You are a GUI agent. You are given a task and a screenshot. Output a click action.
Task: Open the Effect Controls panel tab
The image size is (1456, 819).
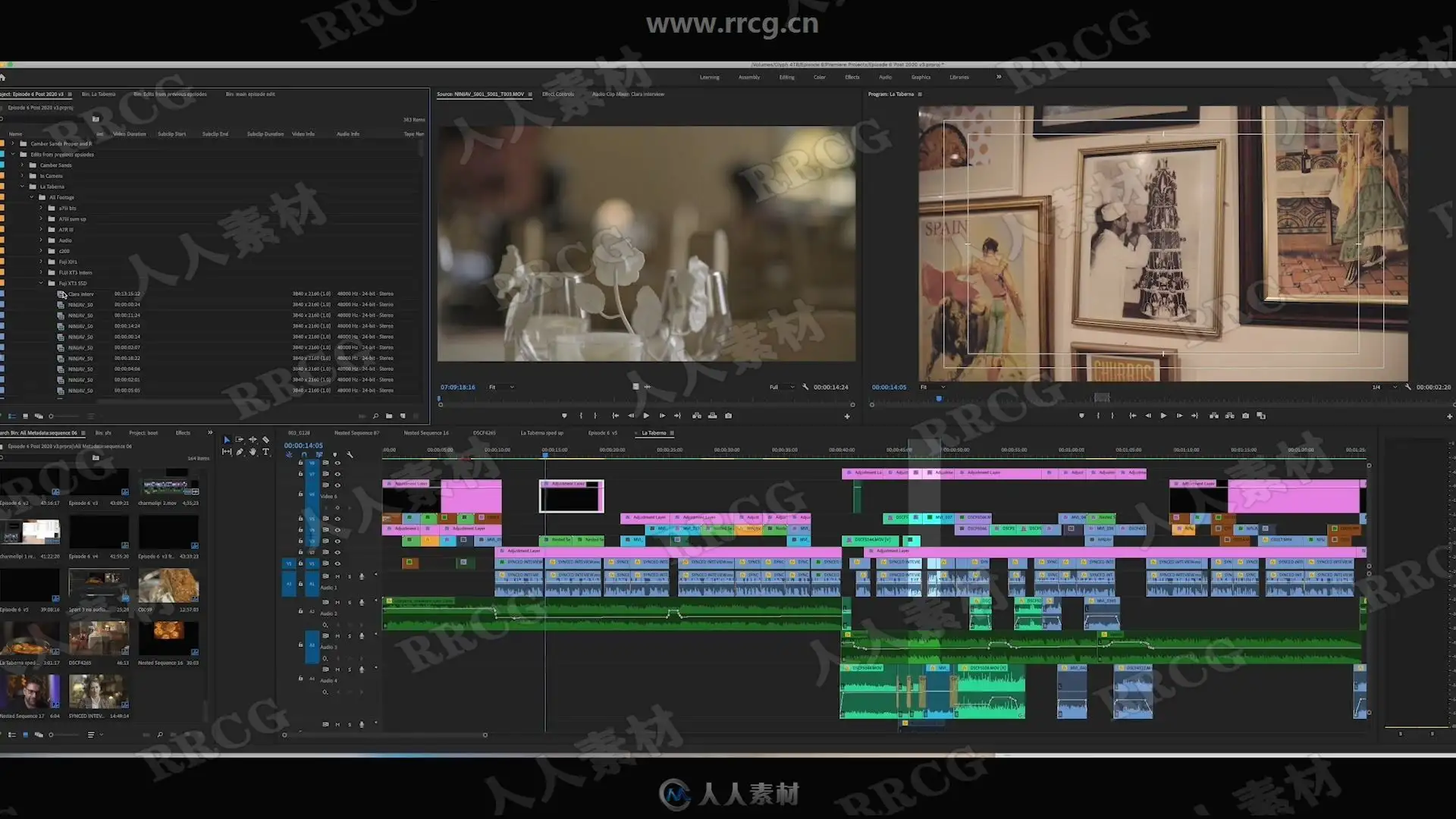coord(558,95)
